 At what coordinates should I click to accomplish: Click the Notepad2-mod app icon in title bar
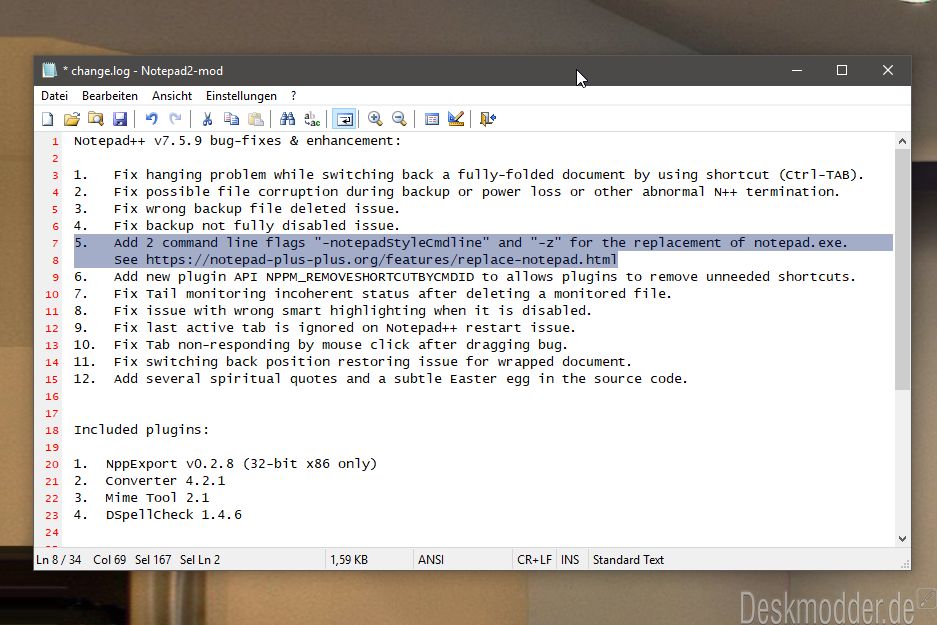[x=50, y=71]
